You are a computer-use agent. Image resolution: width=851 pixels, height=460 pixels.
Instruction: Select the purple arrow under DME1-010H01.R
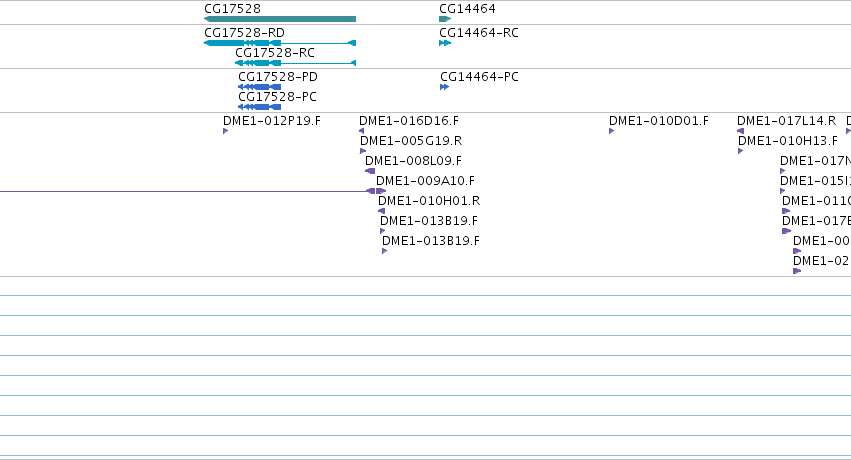point(382,211)
